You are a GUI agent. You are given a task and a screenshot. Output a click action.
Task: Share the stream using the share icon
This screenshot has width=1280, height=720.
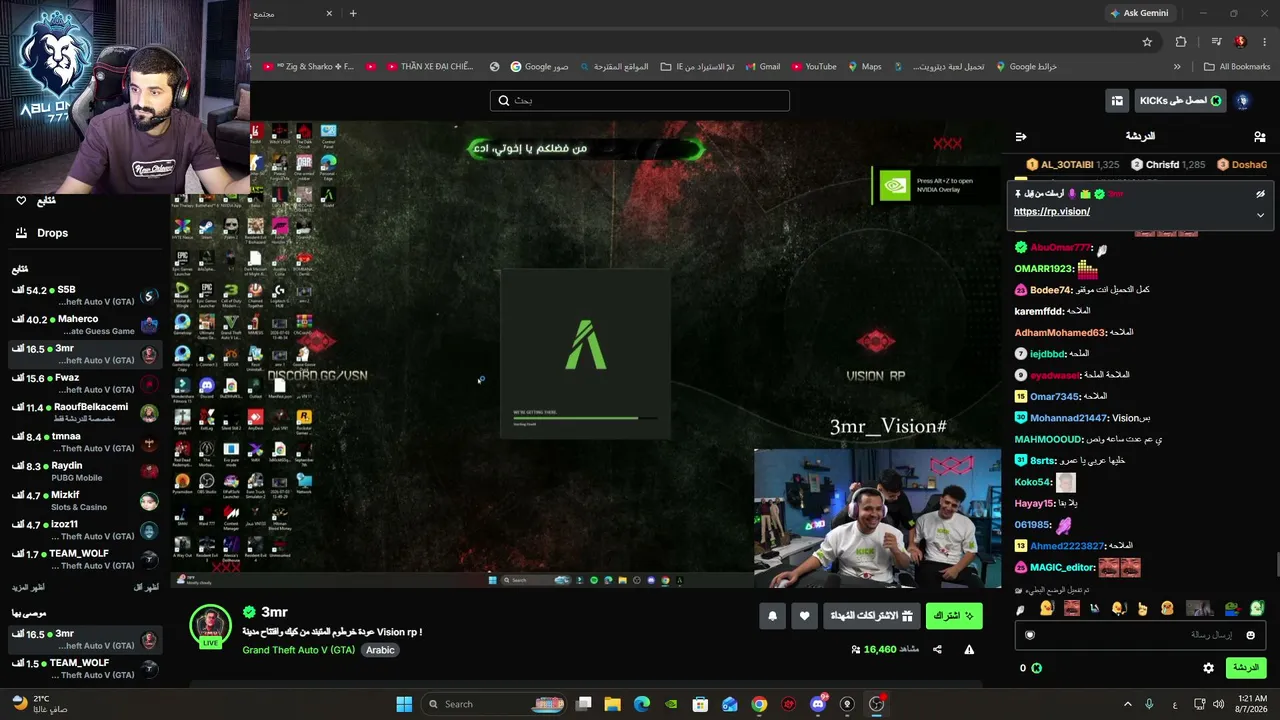coord(937,649)
